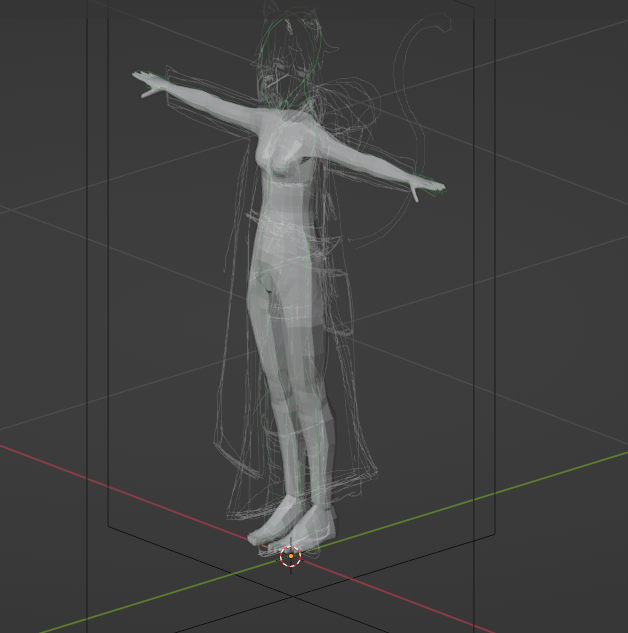Click the red-white 3D cursor circle

[x=291, y=556]
